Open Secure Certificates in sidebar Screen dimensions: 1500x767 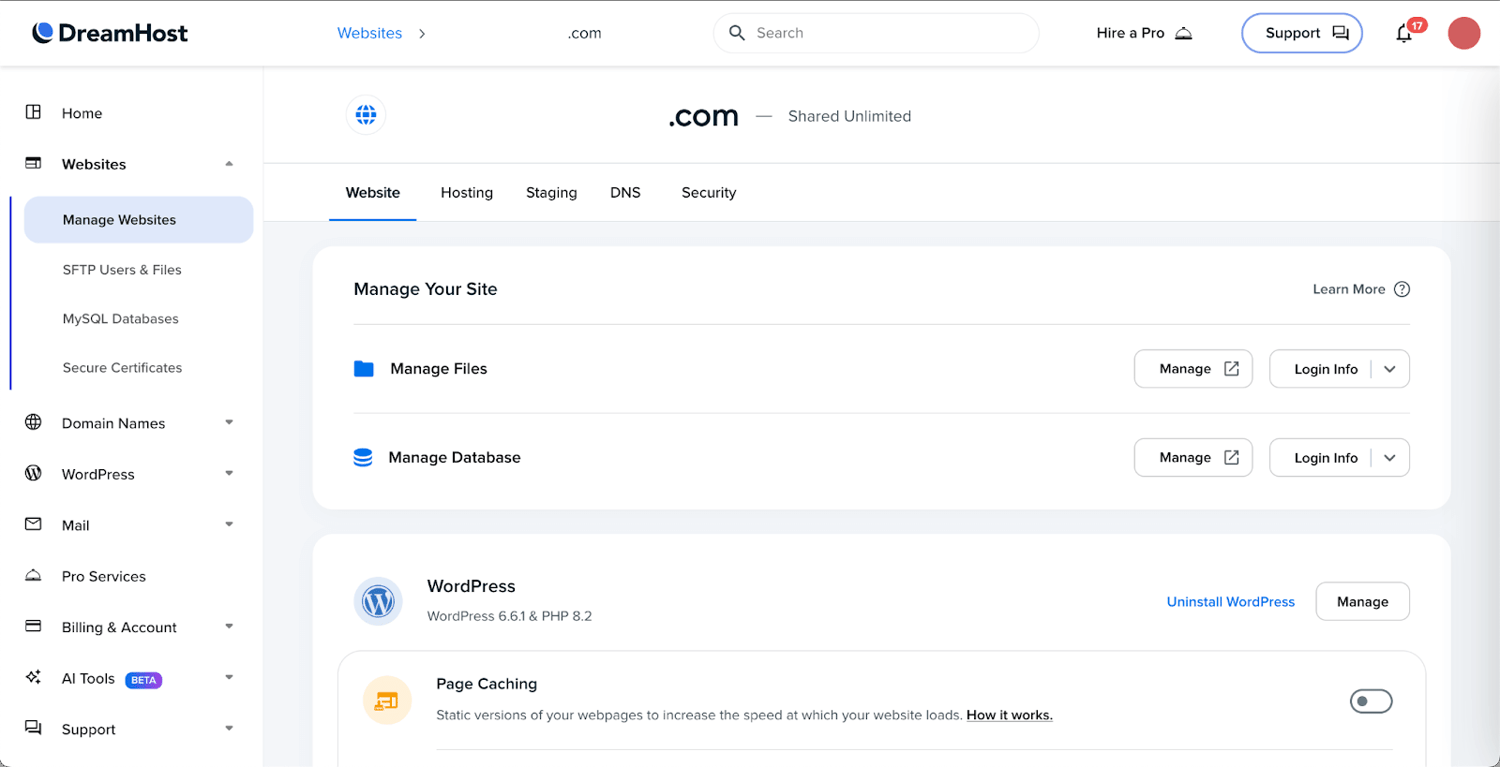click(x=122, y=367)
